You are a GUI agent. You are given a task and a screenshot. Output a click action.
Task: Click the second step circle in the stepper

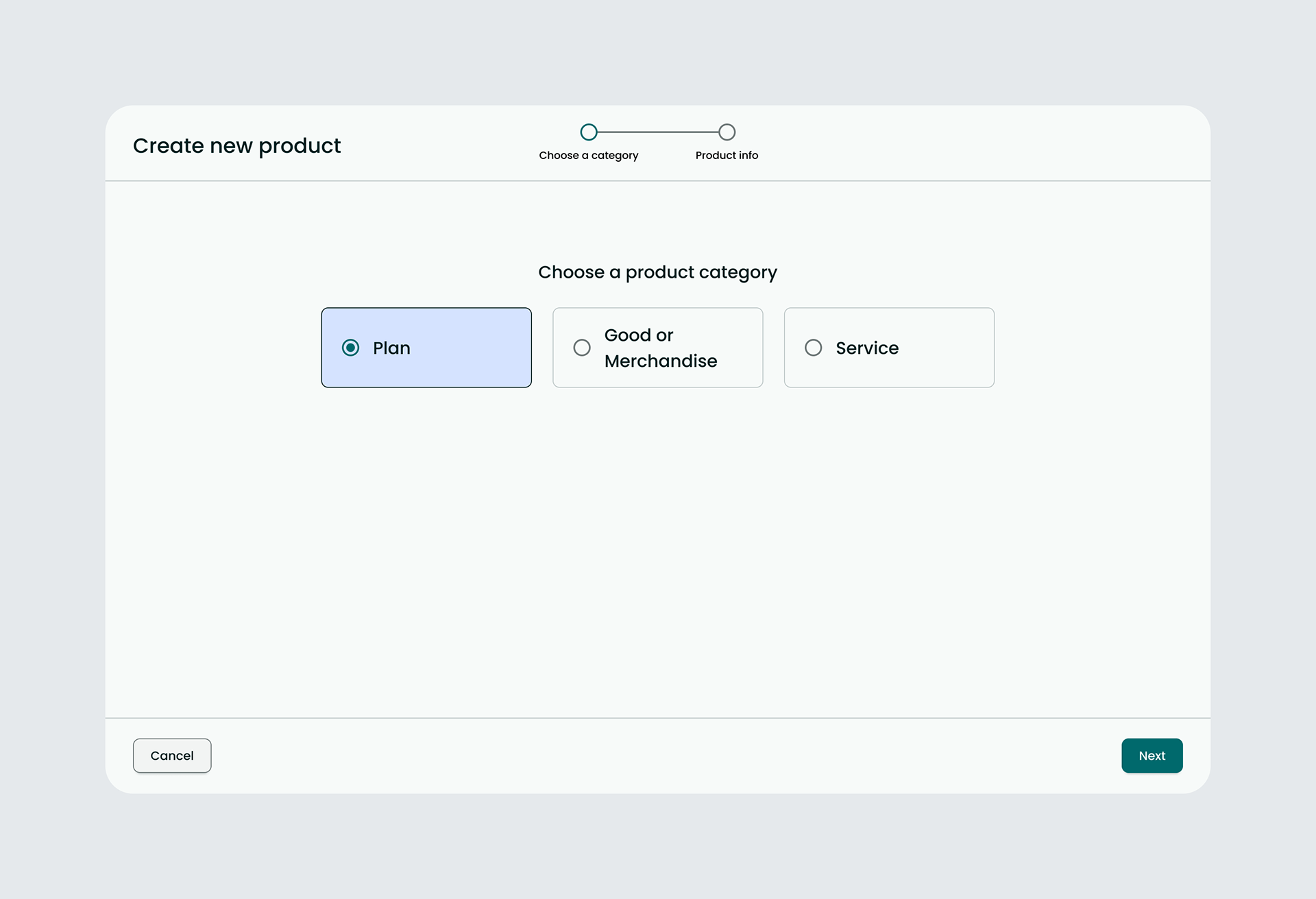tap(727, 132)
